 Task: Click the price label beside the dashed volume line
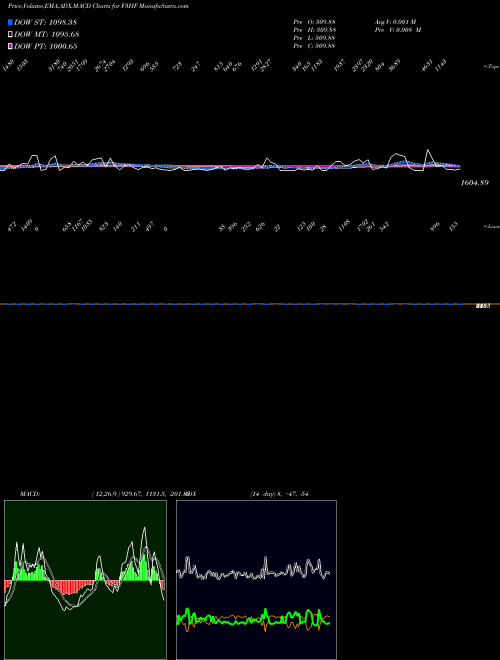483,306
